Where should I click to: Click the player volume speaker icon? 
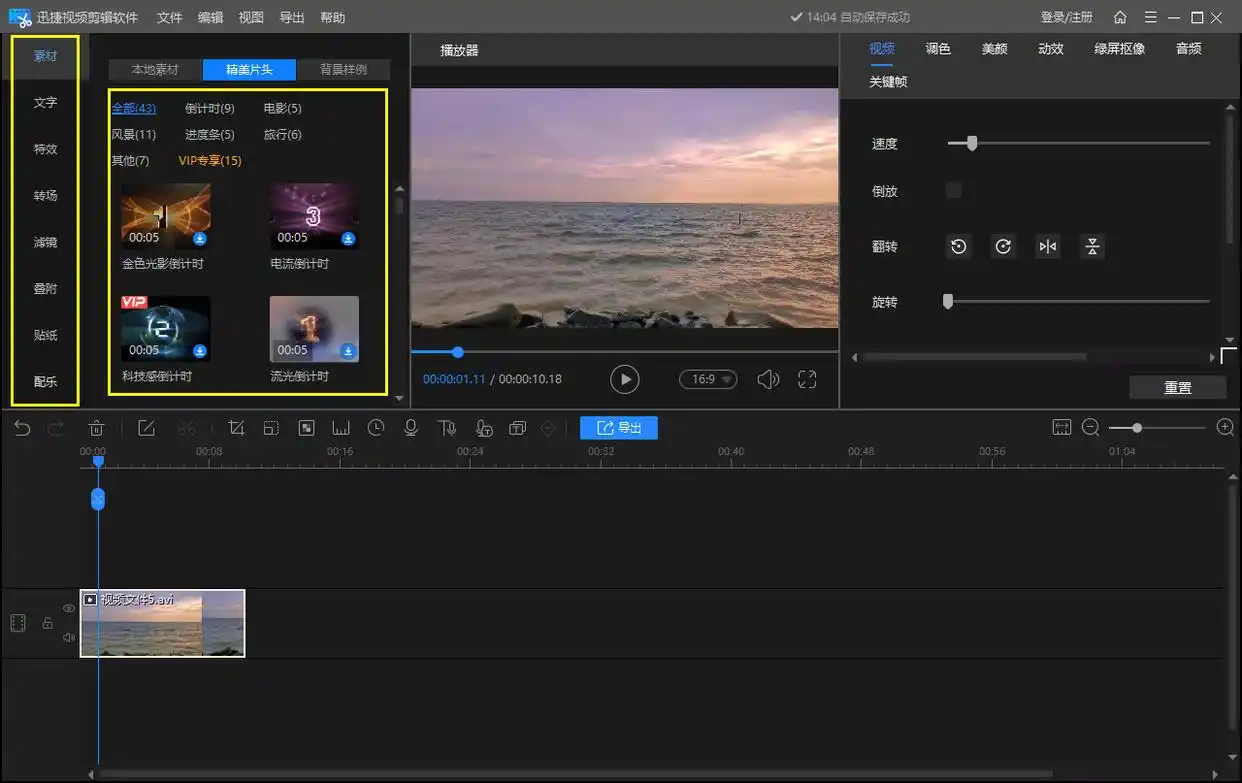767,379
